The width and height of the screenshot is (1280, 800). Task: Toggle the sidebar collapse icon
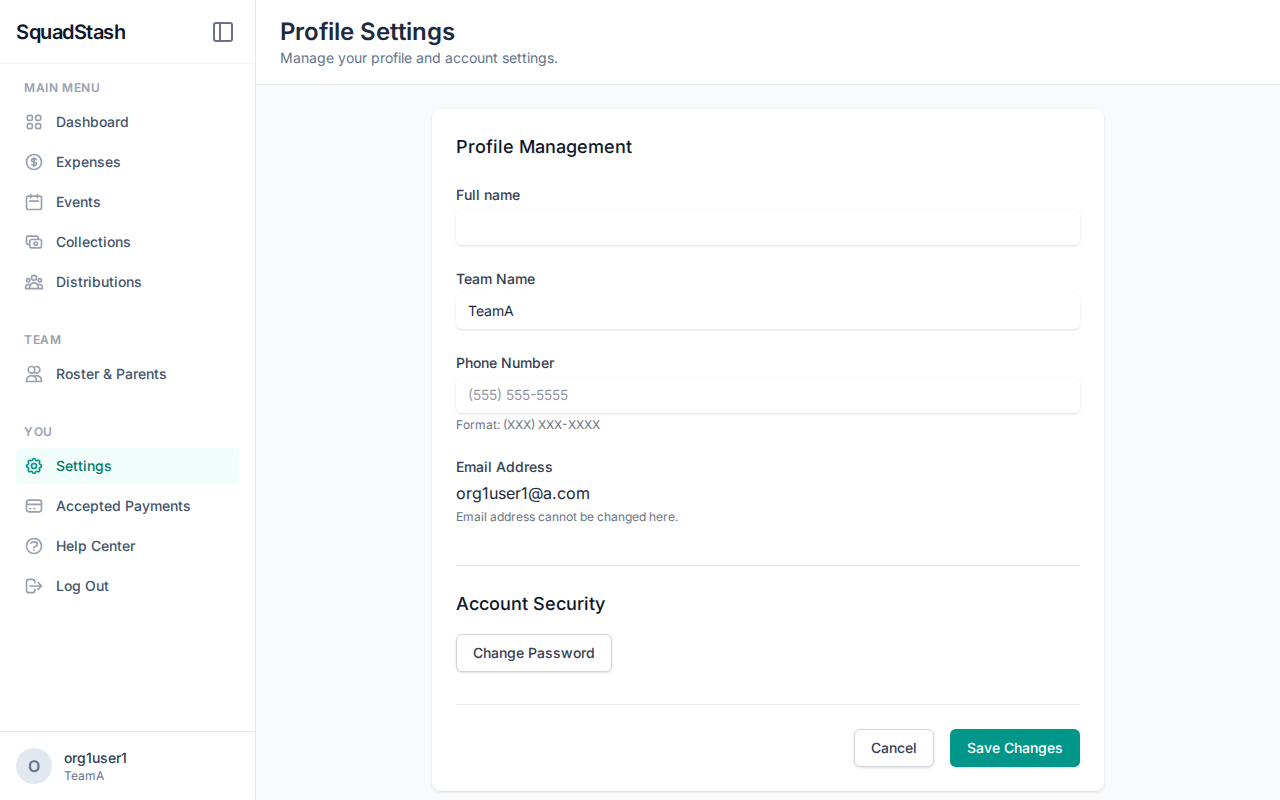pos(222,31)
